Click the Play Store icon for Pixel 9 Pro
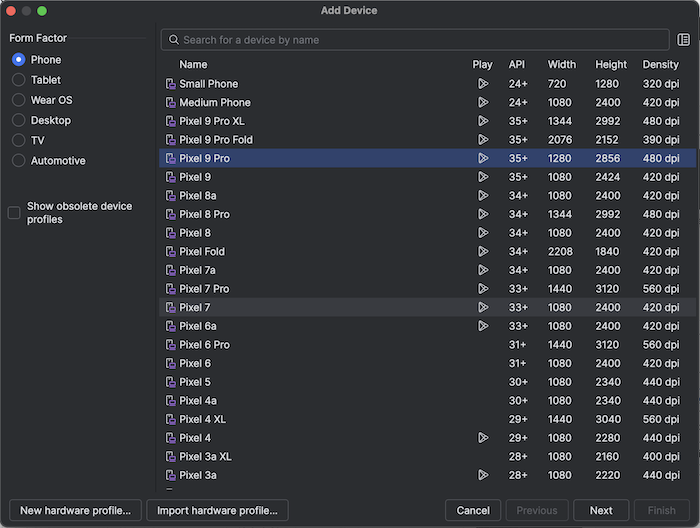 pos(483,158)
